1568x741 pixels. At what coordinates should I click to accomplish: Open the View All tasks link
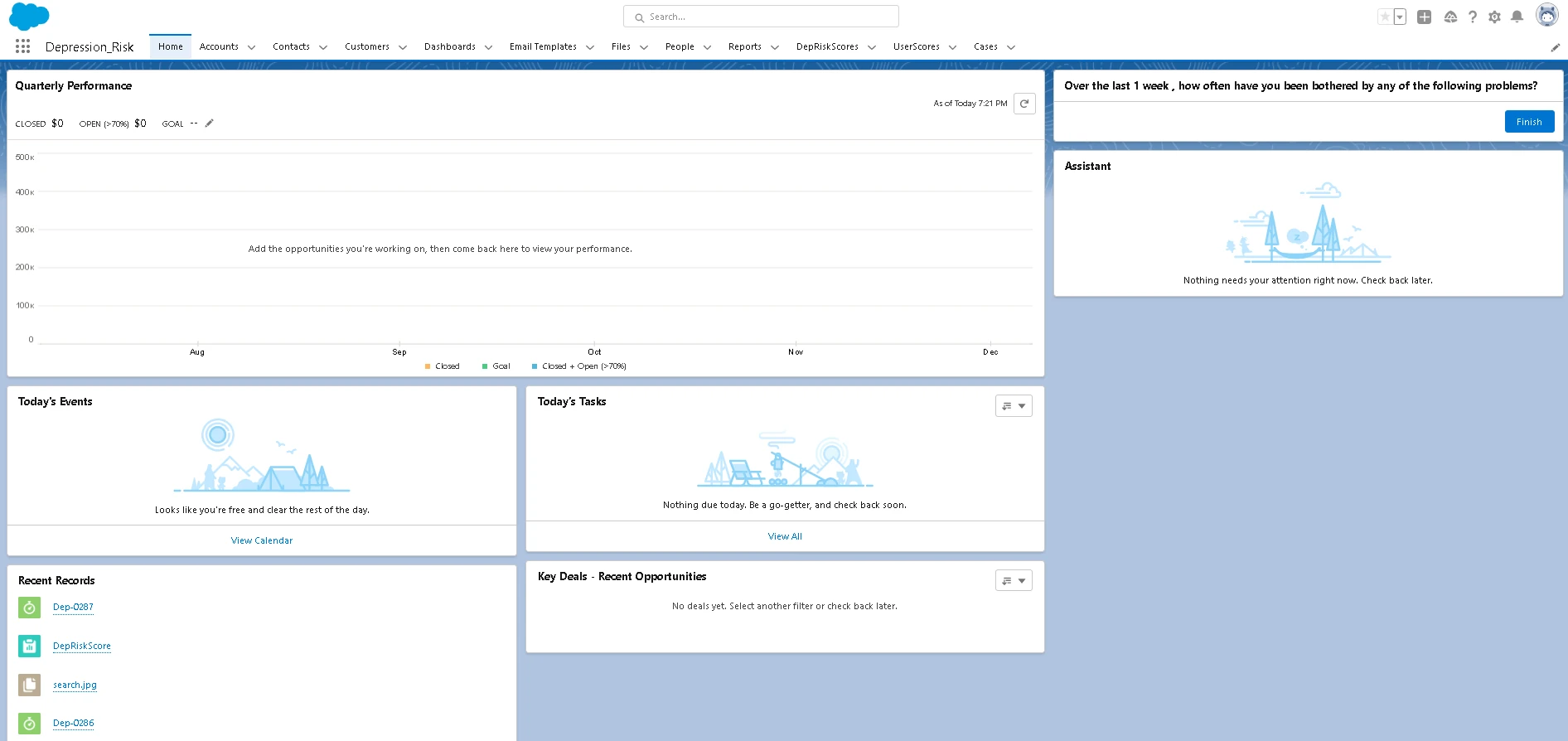click(785, 536)
